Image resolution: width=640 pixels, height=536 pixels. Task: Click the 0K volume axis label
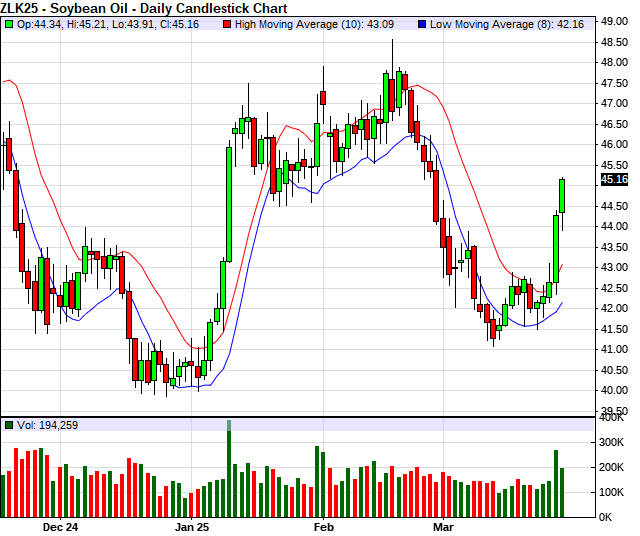[x=611, y=517]
